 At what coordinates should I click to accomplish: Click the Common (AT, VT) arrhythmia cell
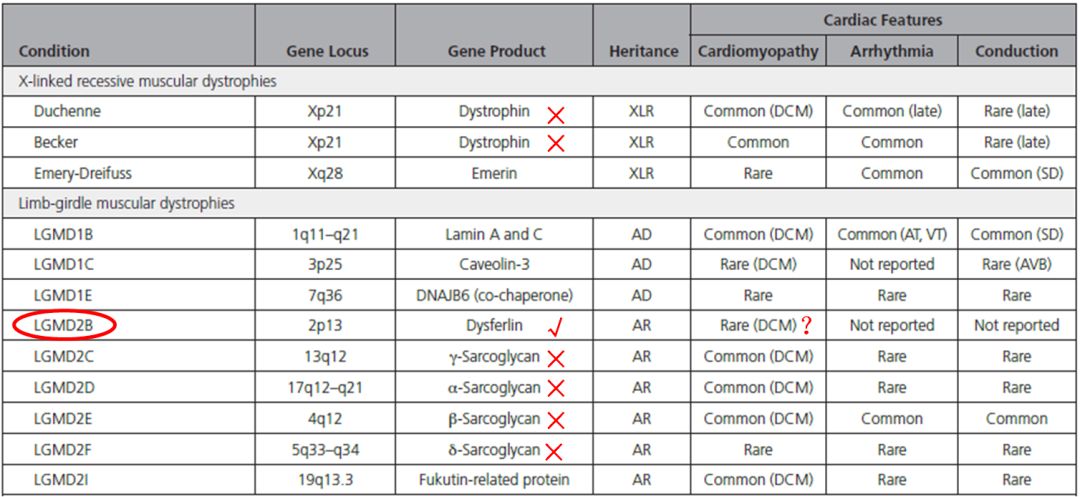coord(892,235)
